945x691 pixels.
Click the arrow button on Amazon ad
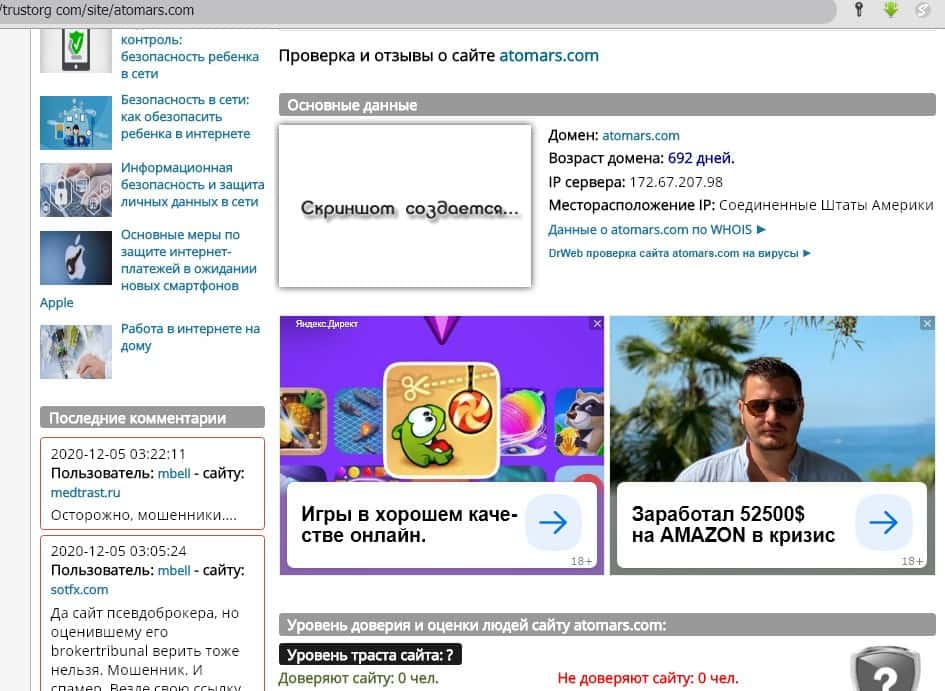[x=883, y=522]
